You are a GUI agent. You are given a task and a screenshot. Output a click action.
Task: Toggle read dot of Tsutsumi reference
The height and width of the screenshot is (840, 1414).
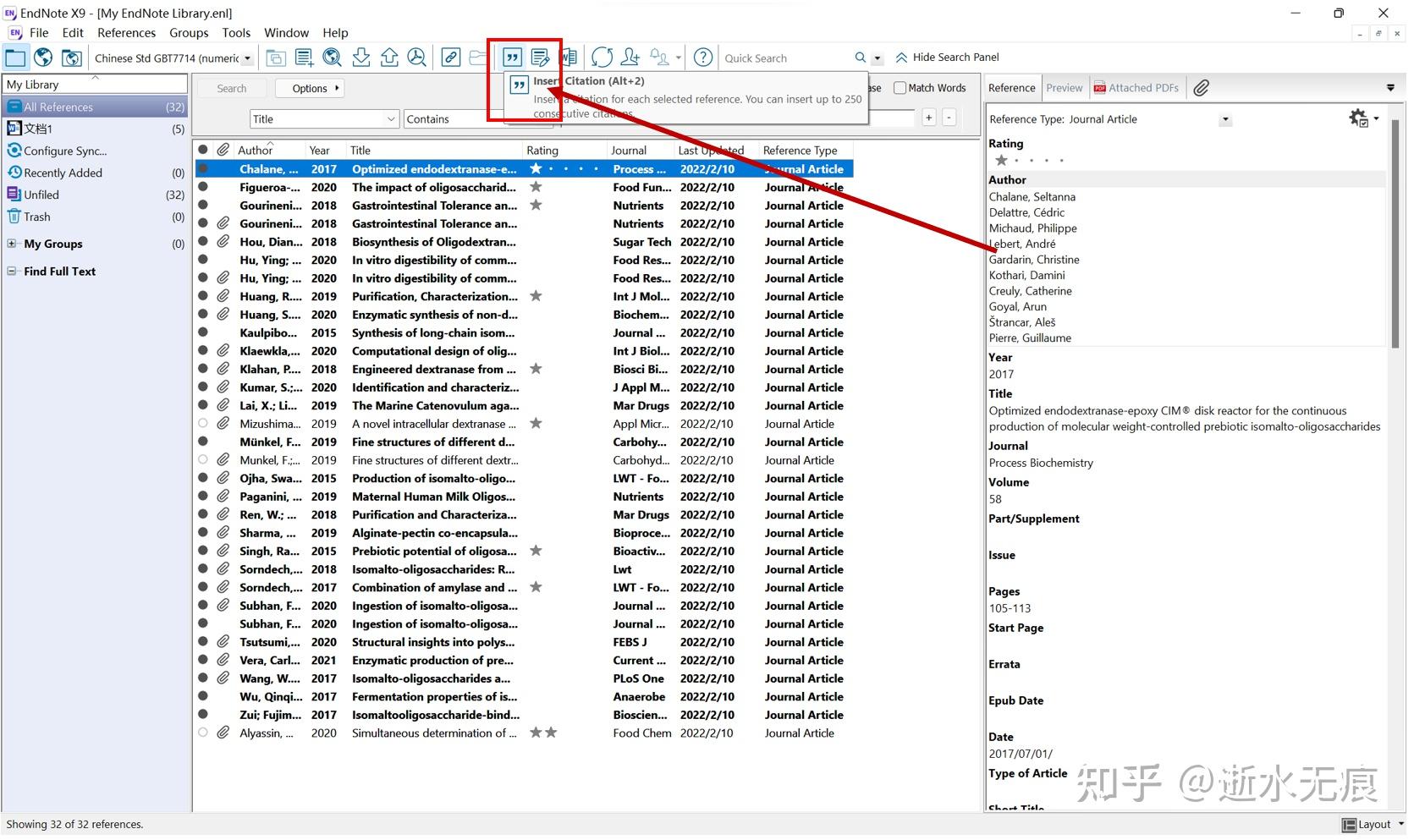tap(203, 642)
